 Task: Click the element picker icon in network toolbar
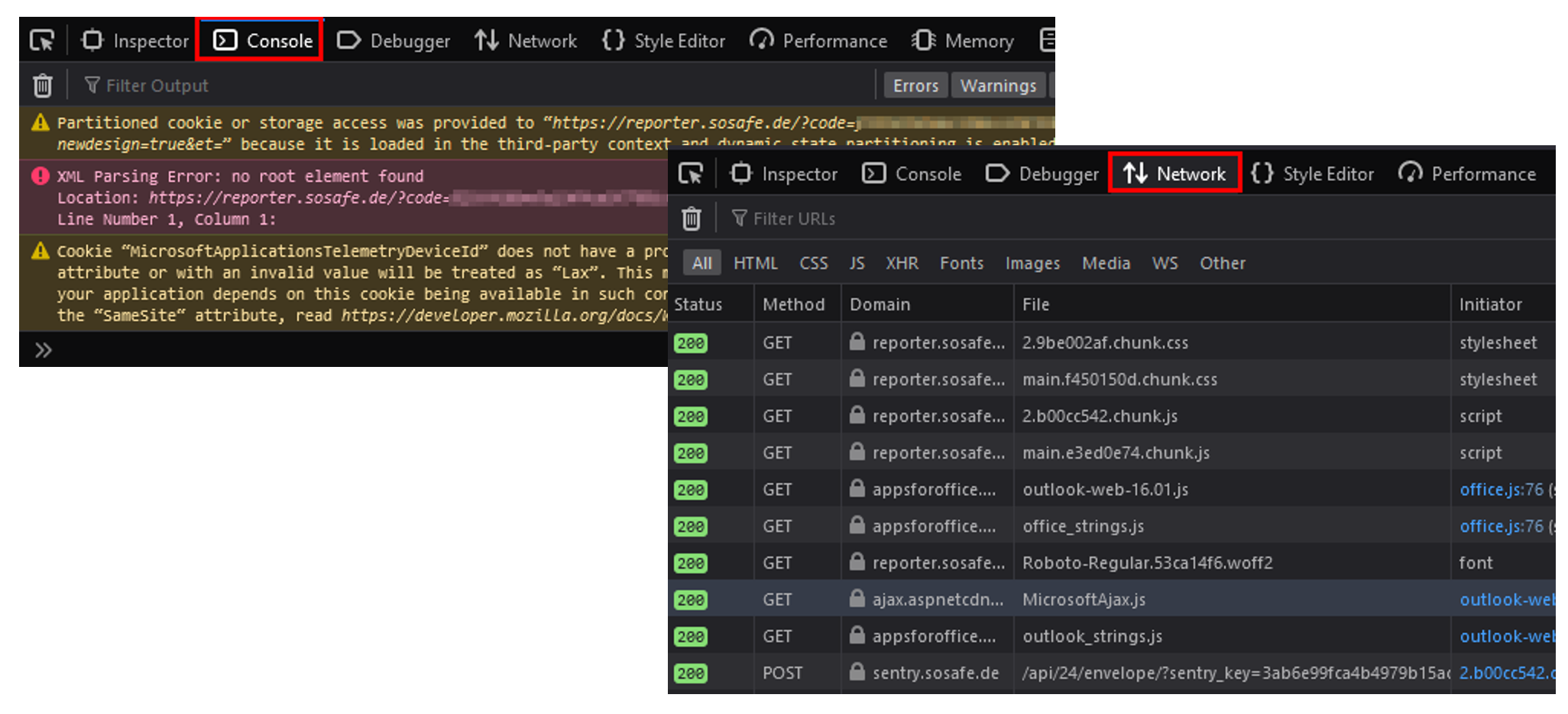[691, 174]
